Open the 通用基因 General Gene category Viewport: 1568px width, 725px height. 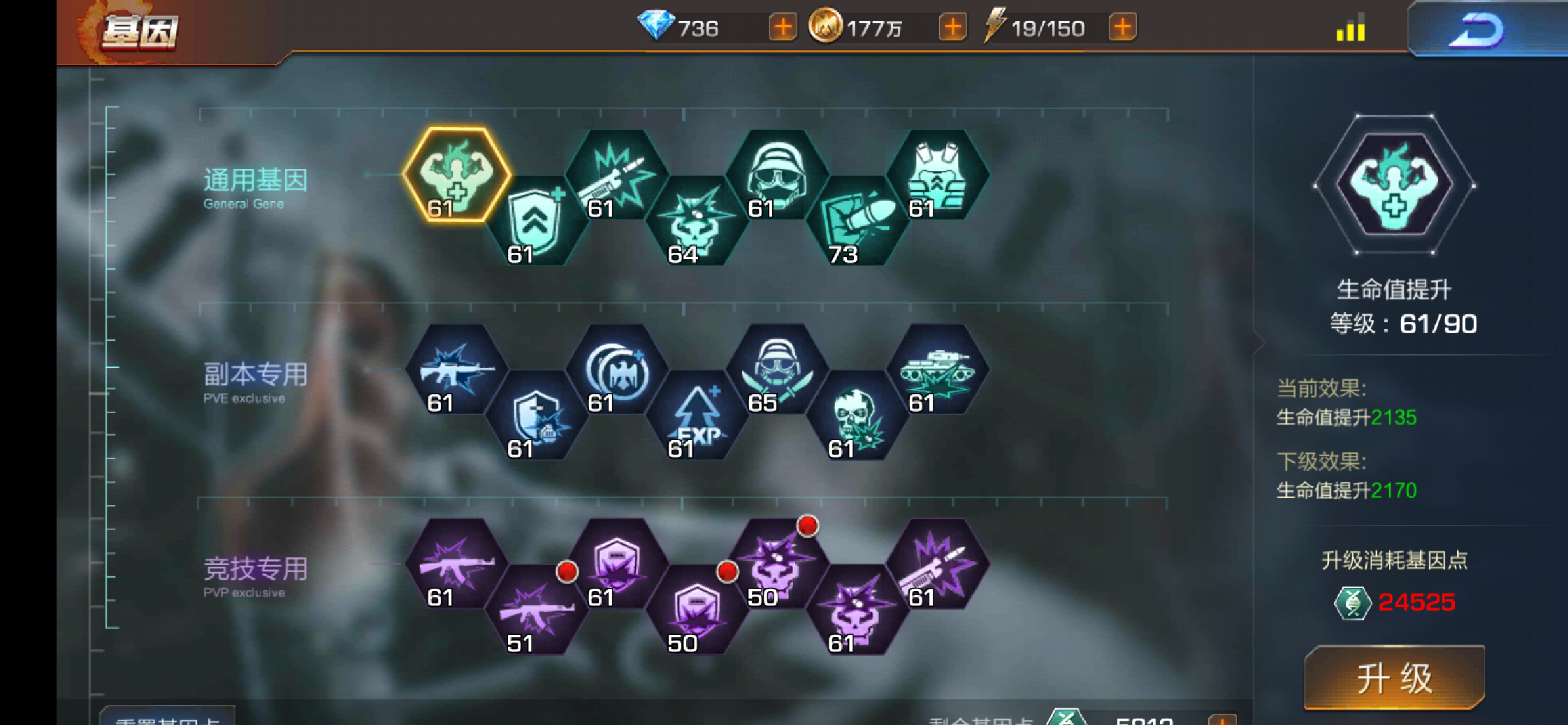[x=255, y=187]
